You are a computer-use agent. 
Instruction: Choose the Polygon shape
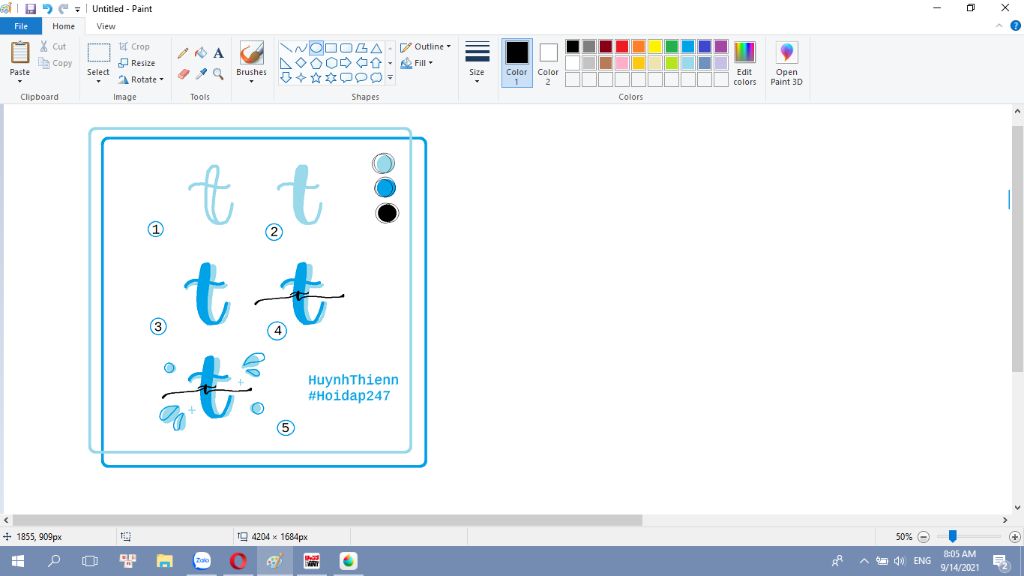coord(361,48)
